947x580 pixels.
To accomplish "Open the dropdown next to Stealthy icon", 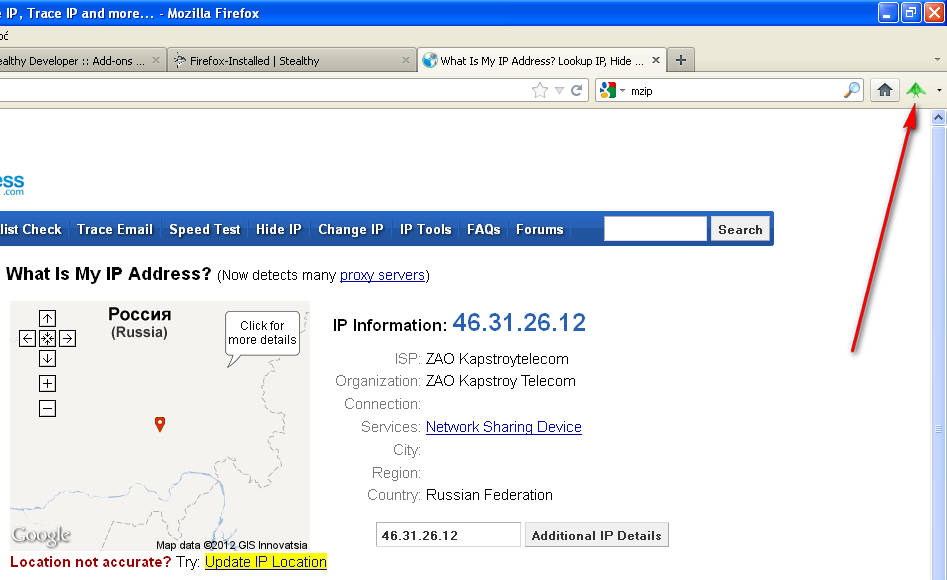I will coord(939,91).
